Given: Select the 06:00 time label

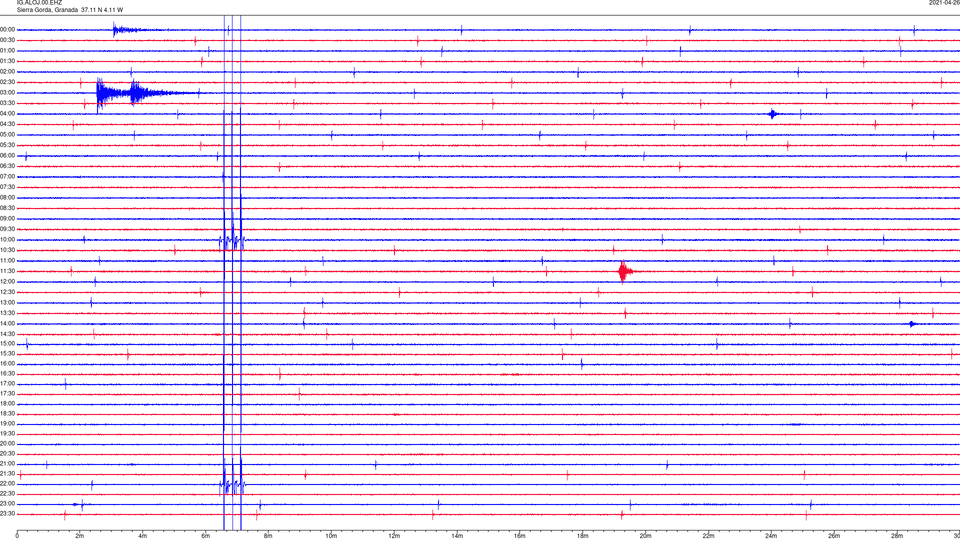Looking at the screenshot, I should tap(8, 156).
